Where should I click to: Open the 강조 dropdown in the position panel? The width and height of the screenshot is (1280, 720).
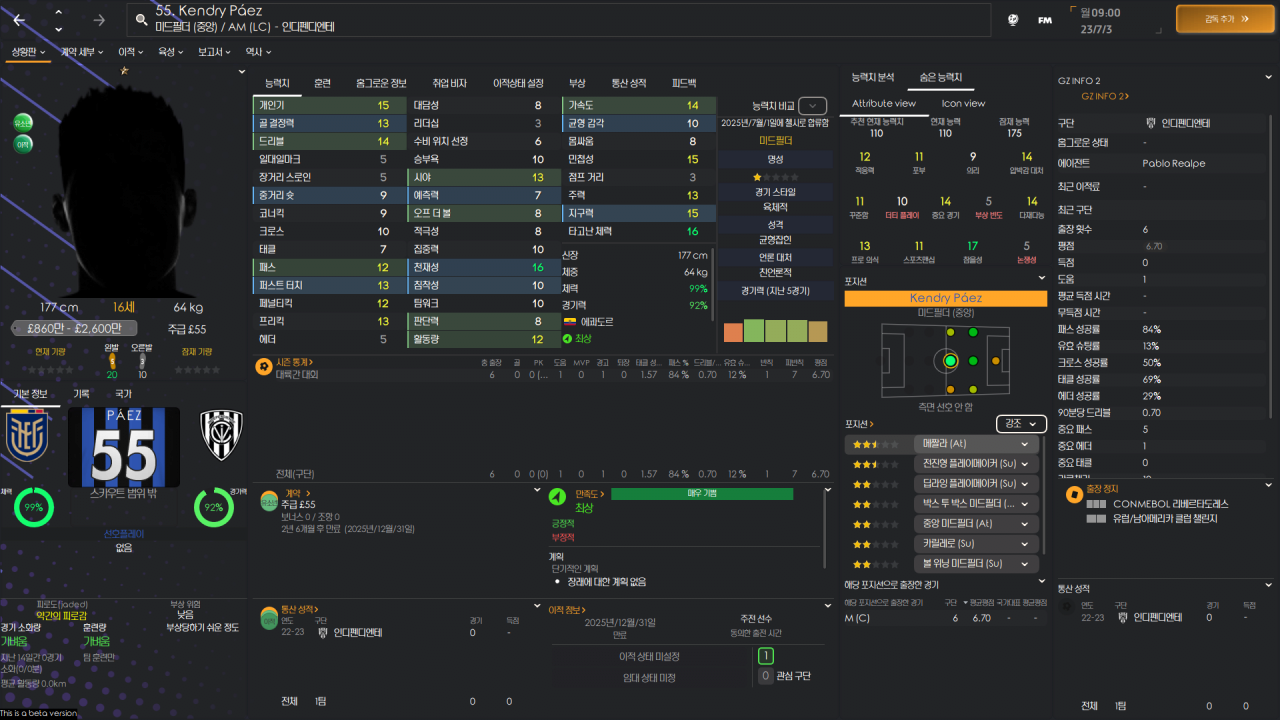(1021, 423)
